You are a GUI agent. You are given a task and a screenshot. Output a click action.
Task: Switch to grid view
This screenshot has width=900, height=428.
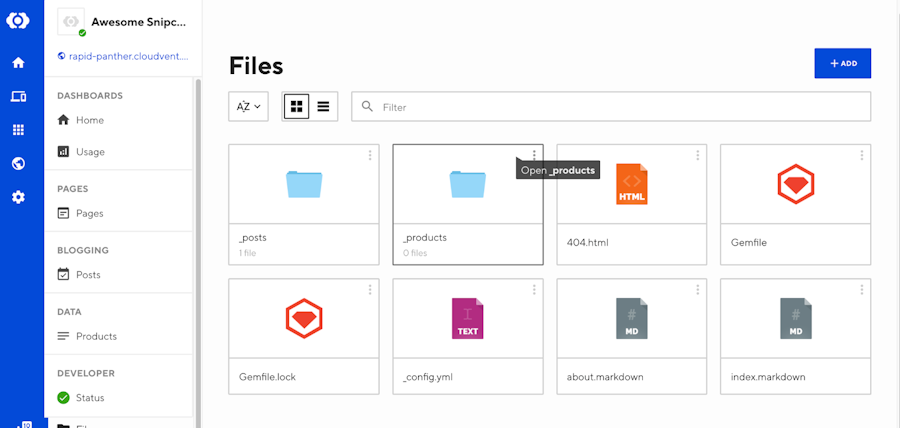click(x=296, y=106)
